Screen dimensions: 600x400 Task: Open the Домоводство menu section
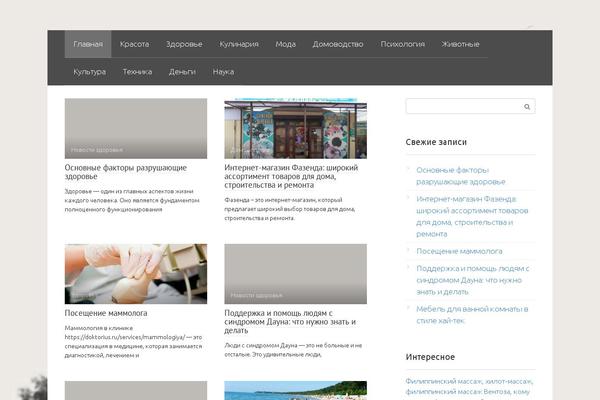pos(338,44)
